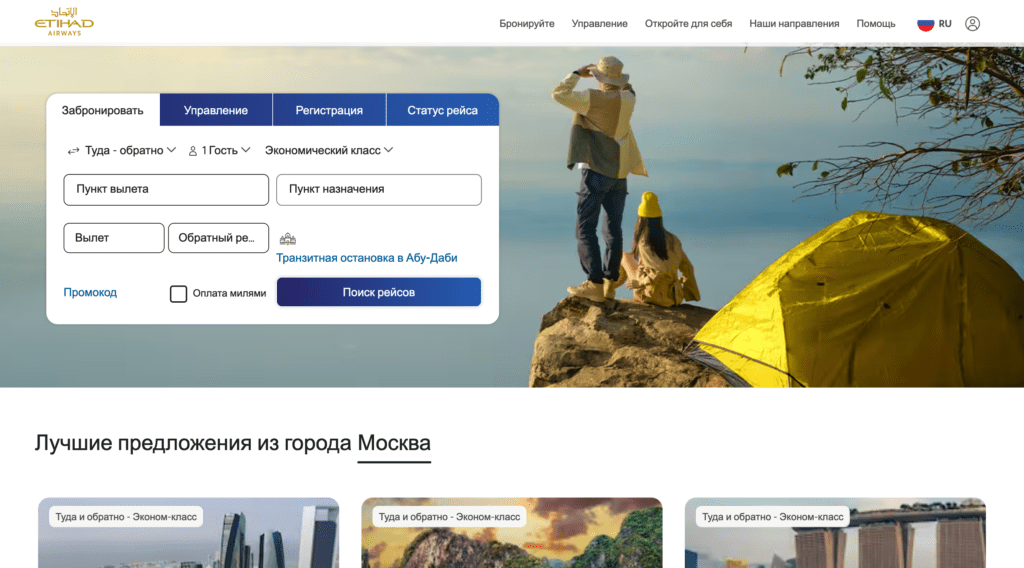This screenshot has height=568, width=1024.
Task: Switch to the Управление tab in booking widget
Action: tap(216, 110)
